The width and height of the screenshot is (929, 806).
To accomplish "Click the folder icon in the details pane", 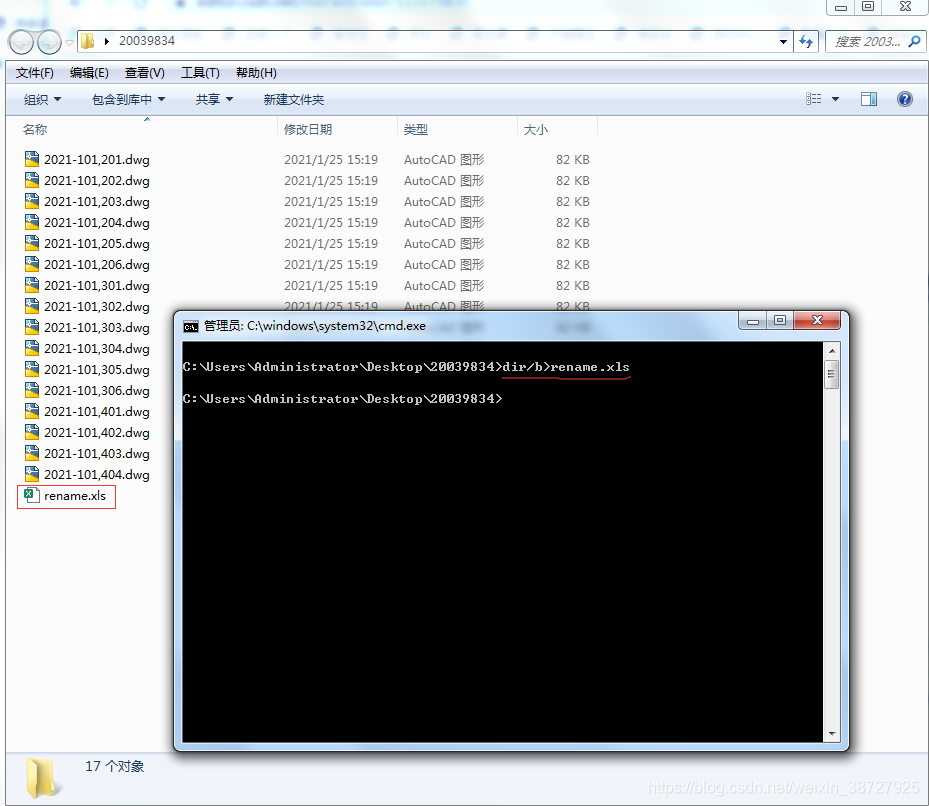I will click(43, 778).
